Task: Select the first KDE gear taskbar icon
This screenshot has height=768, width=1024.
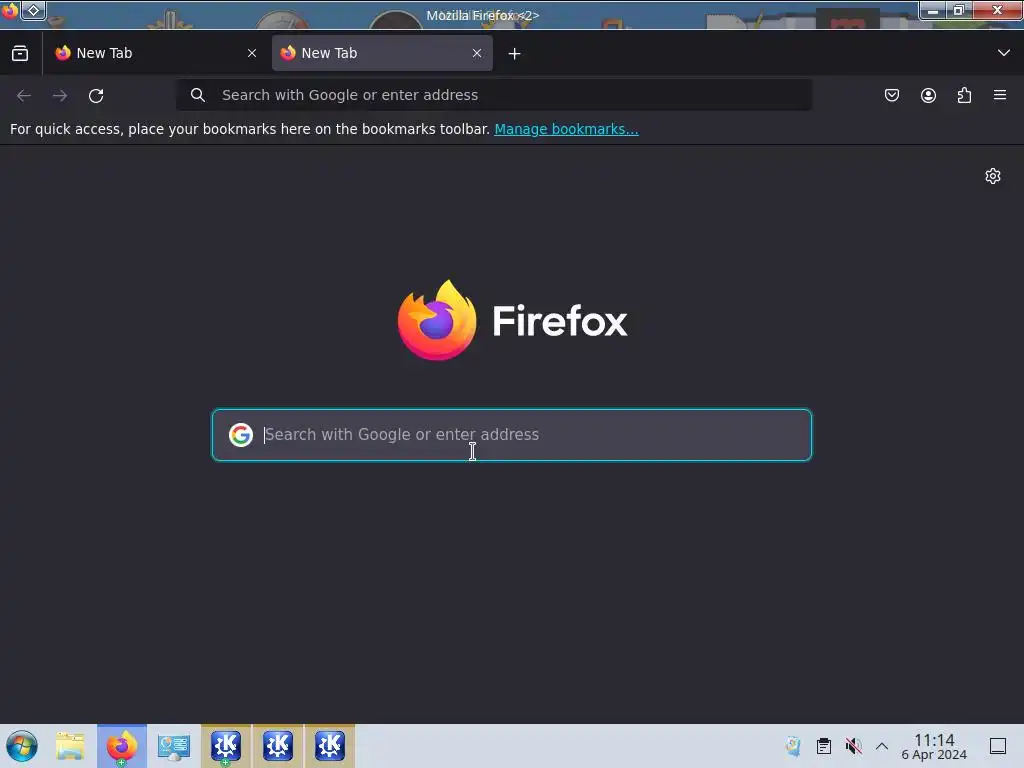Action: coord(226,746)
